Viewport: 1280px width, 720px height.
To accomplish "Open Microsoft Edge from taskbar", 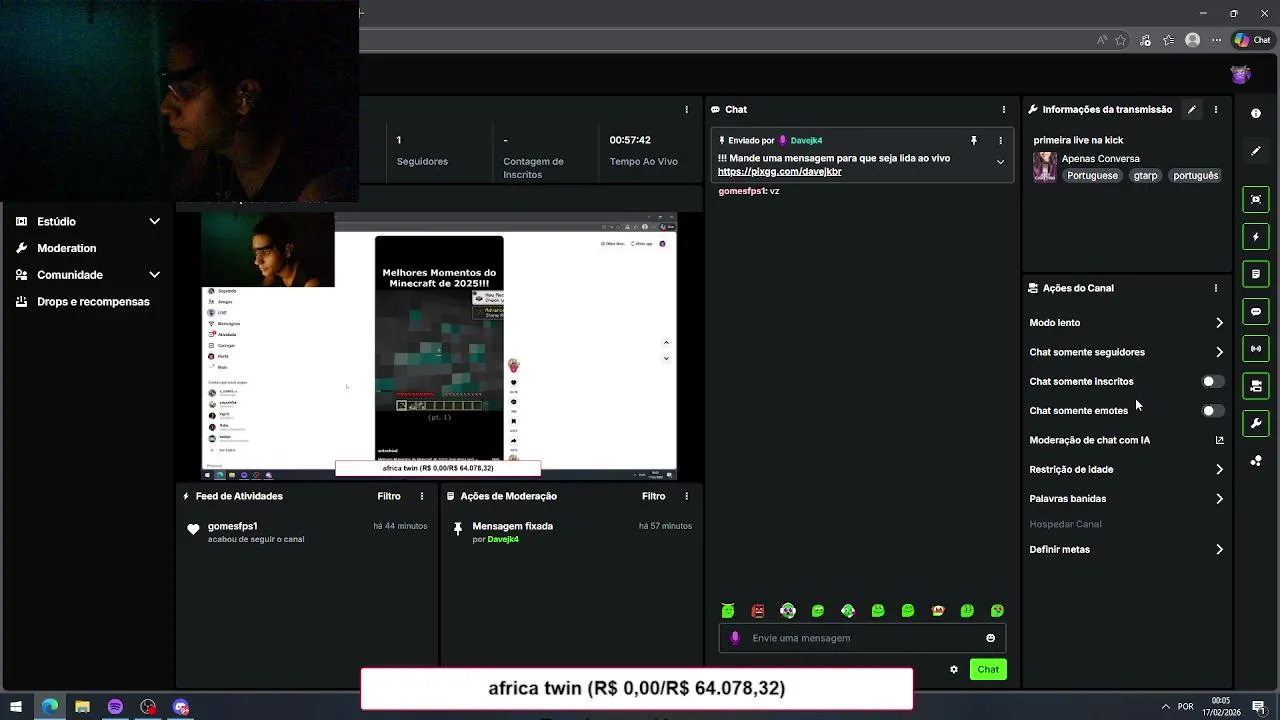I will tap(50, 707).
